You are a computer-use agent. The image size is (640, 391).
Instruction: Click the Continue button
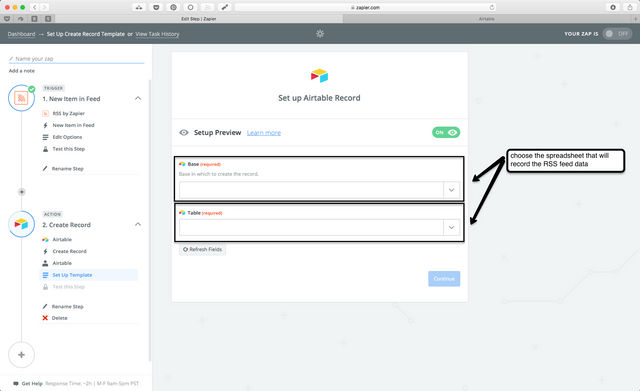click(444, 279)
